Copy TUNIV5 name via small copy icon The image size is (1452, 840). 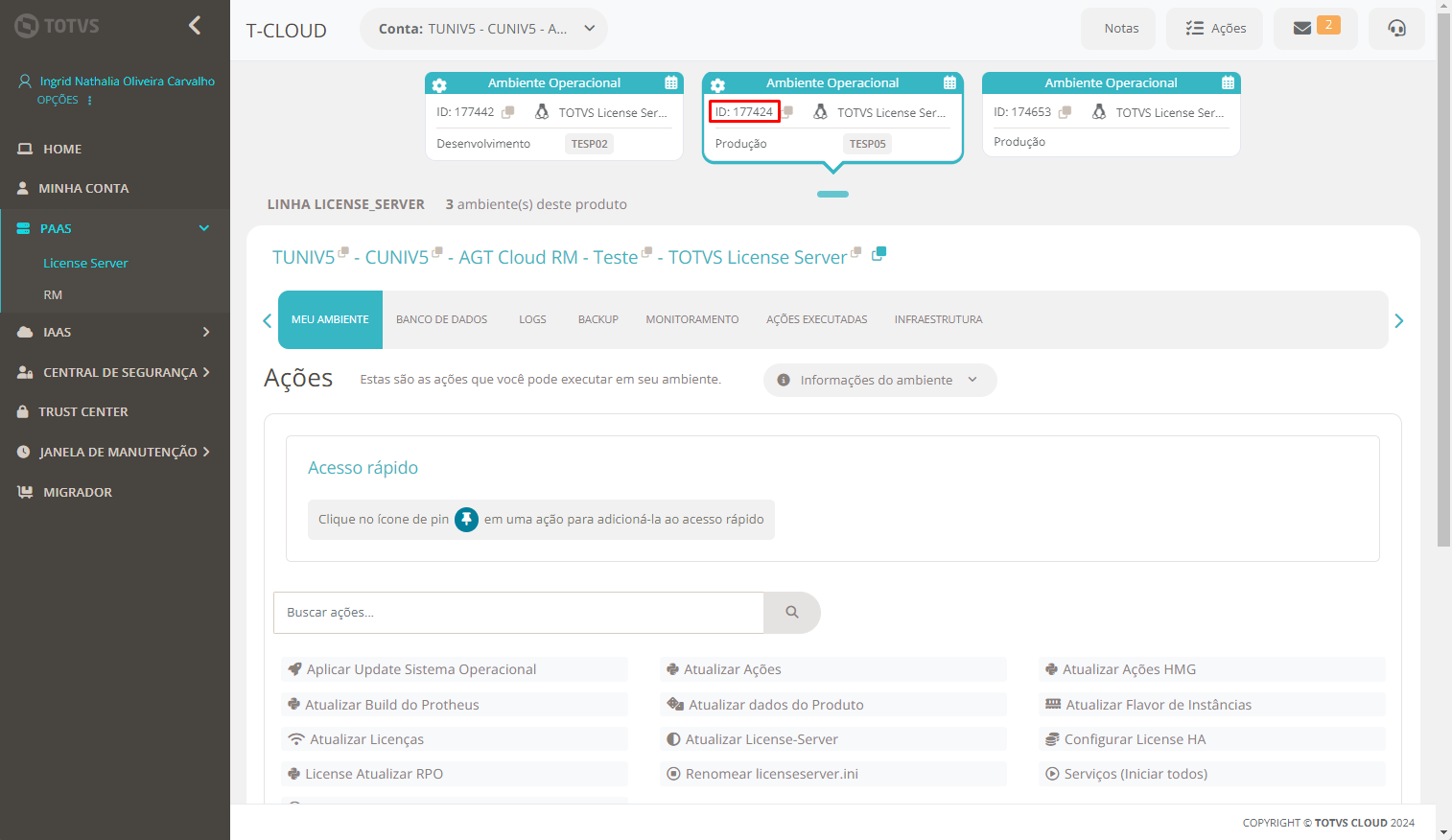343,252
